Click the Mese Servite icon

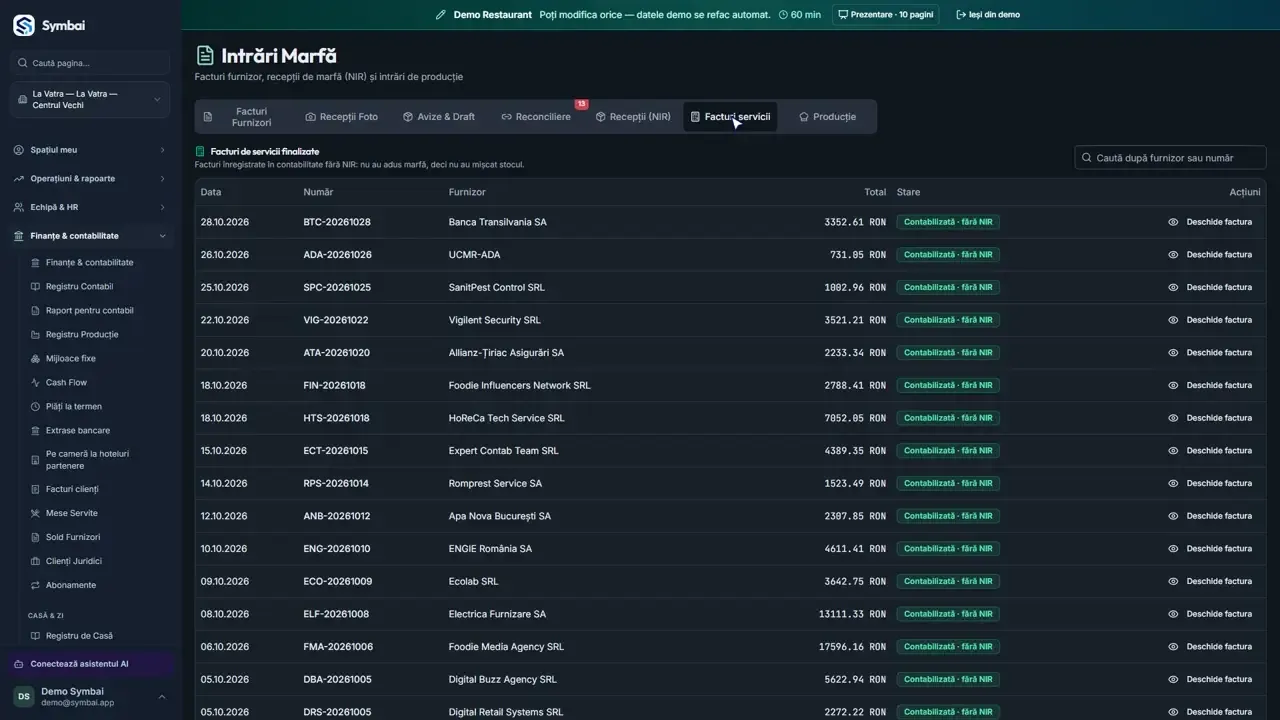(36, 514)
